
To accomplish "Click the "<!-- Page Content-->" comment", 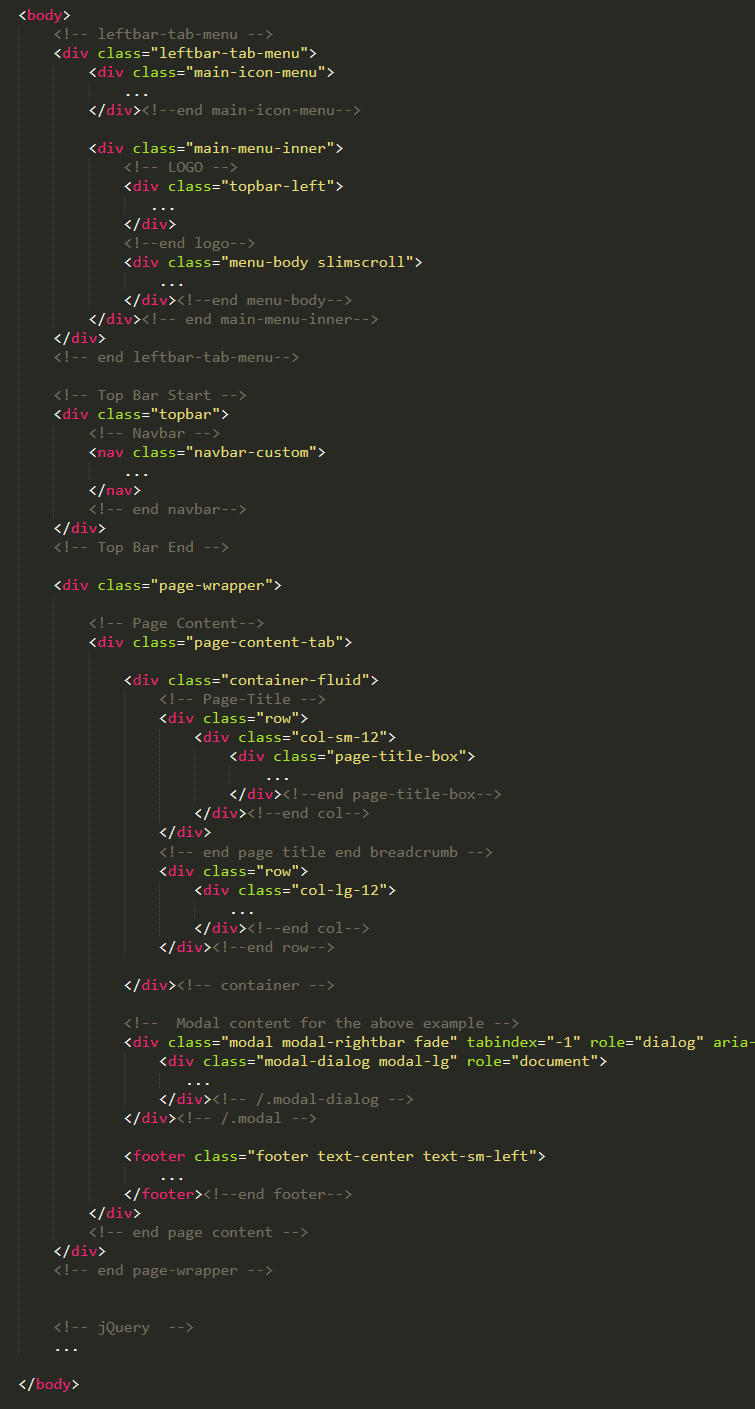I will (177, 623).
